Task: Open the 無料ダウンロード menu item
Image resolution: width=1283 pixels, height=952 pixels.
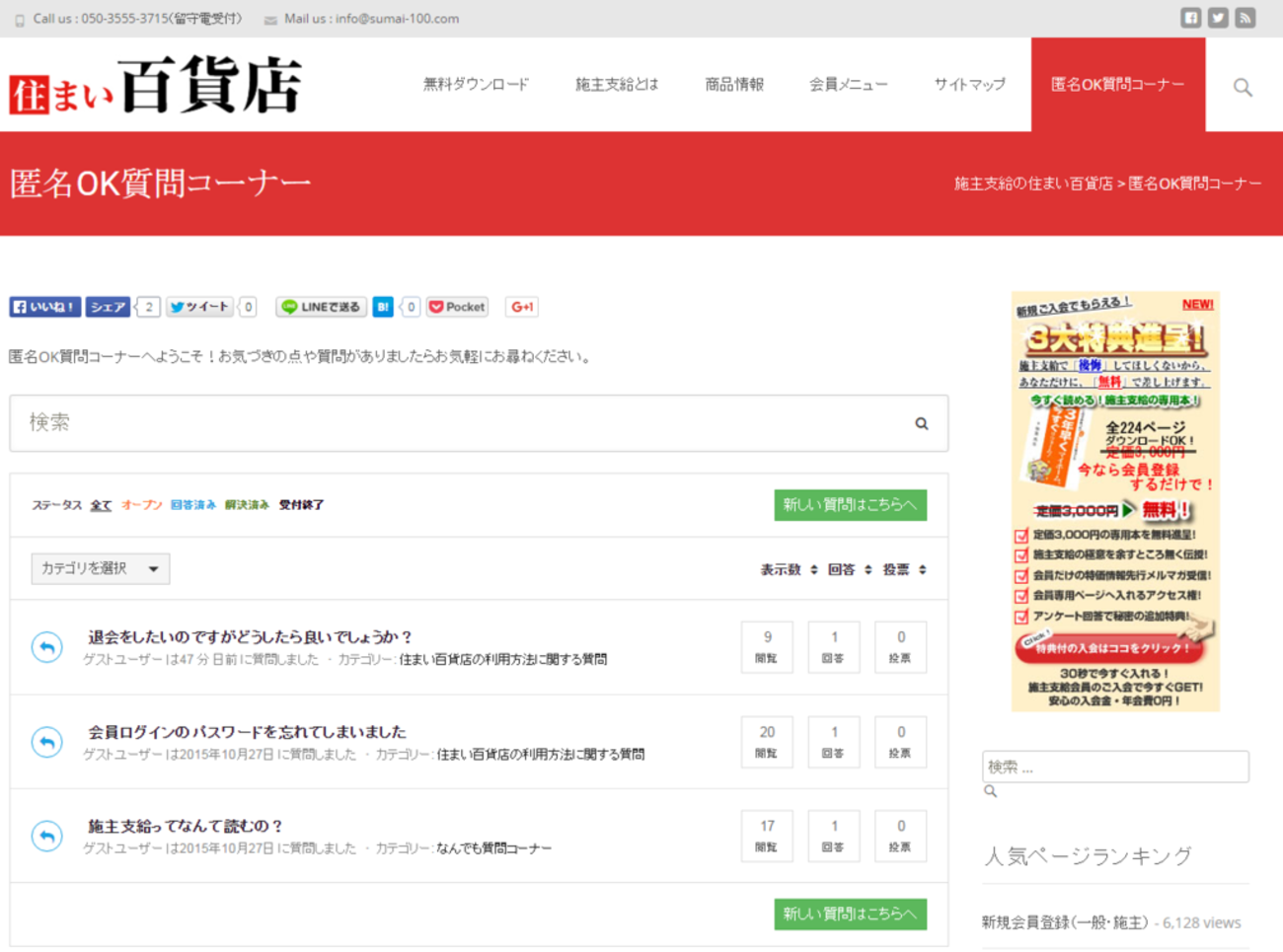Action: (476, 85)
